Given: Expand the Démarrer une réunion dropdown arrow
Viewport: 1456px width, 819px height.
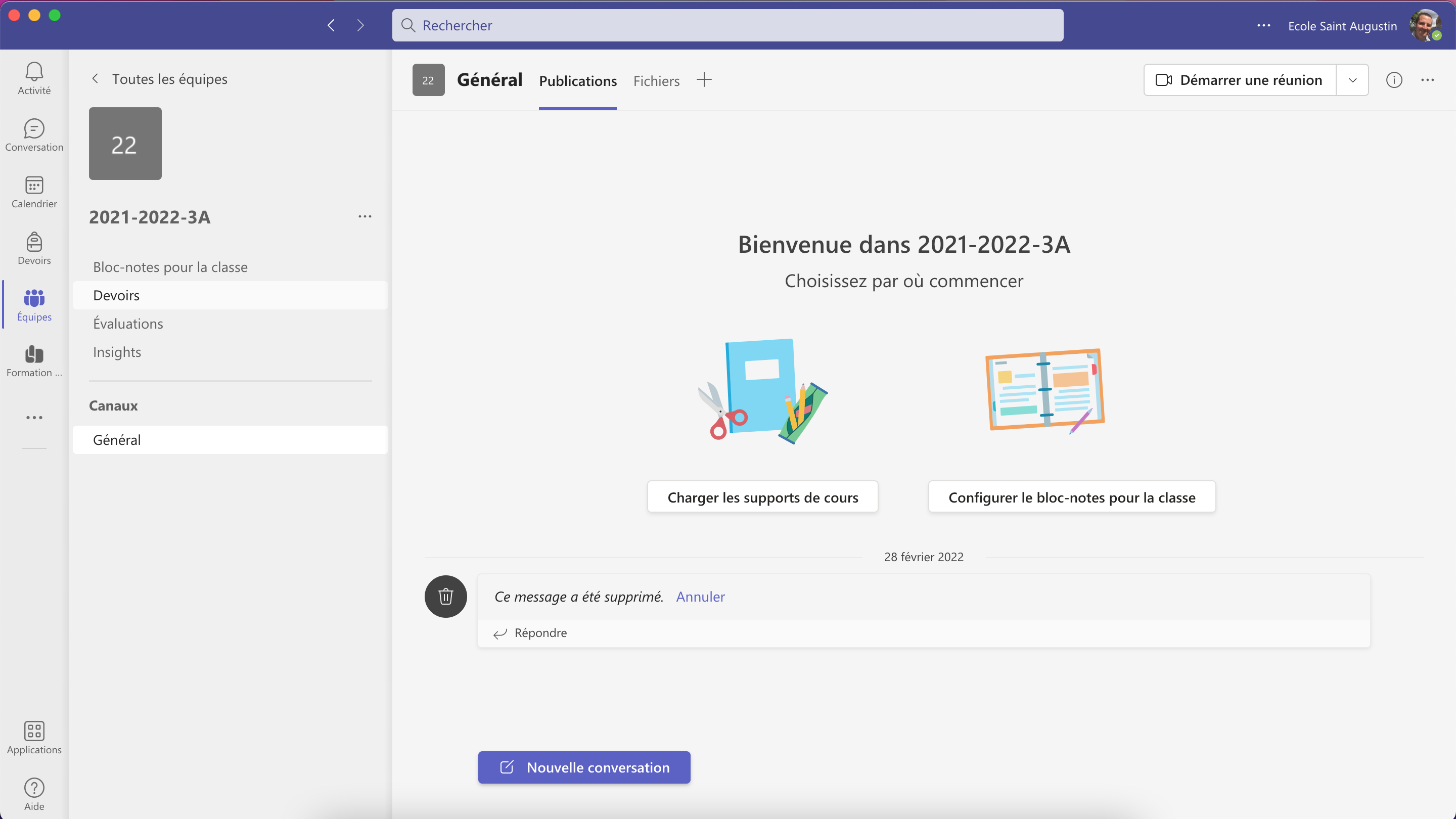Looking at the screenshot, I should pos(1352,80).
